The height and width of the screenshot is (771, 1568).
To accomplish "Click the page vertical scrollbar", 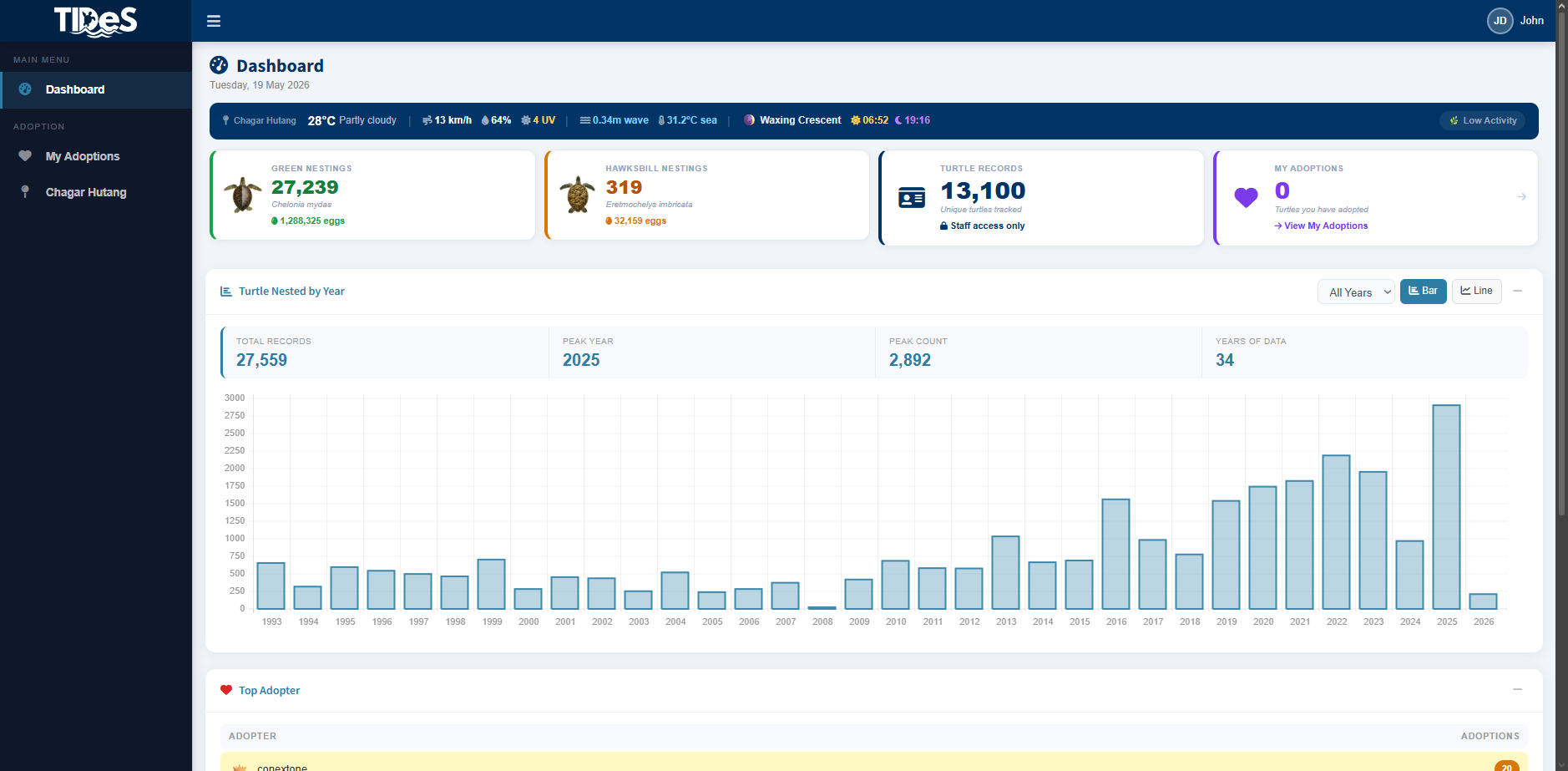I will (1561, 276).
